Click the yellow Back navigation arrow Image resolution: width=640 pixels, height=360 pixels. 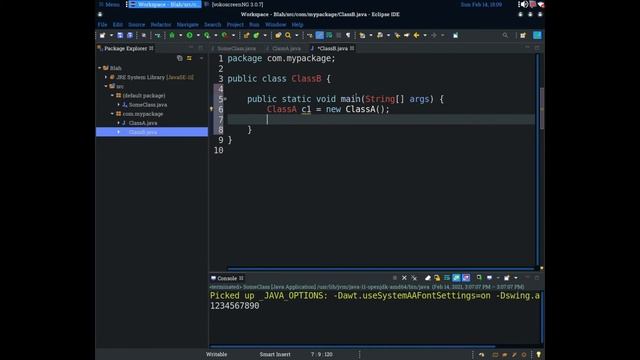(x=416, y=36)
